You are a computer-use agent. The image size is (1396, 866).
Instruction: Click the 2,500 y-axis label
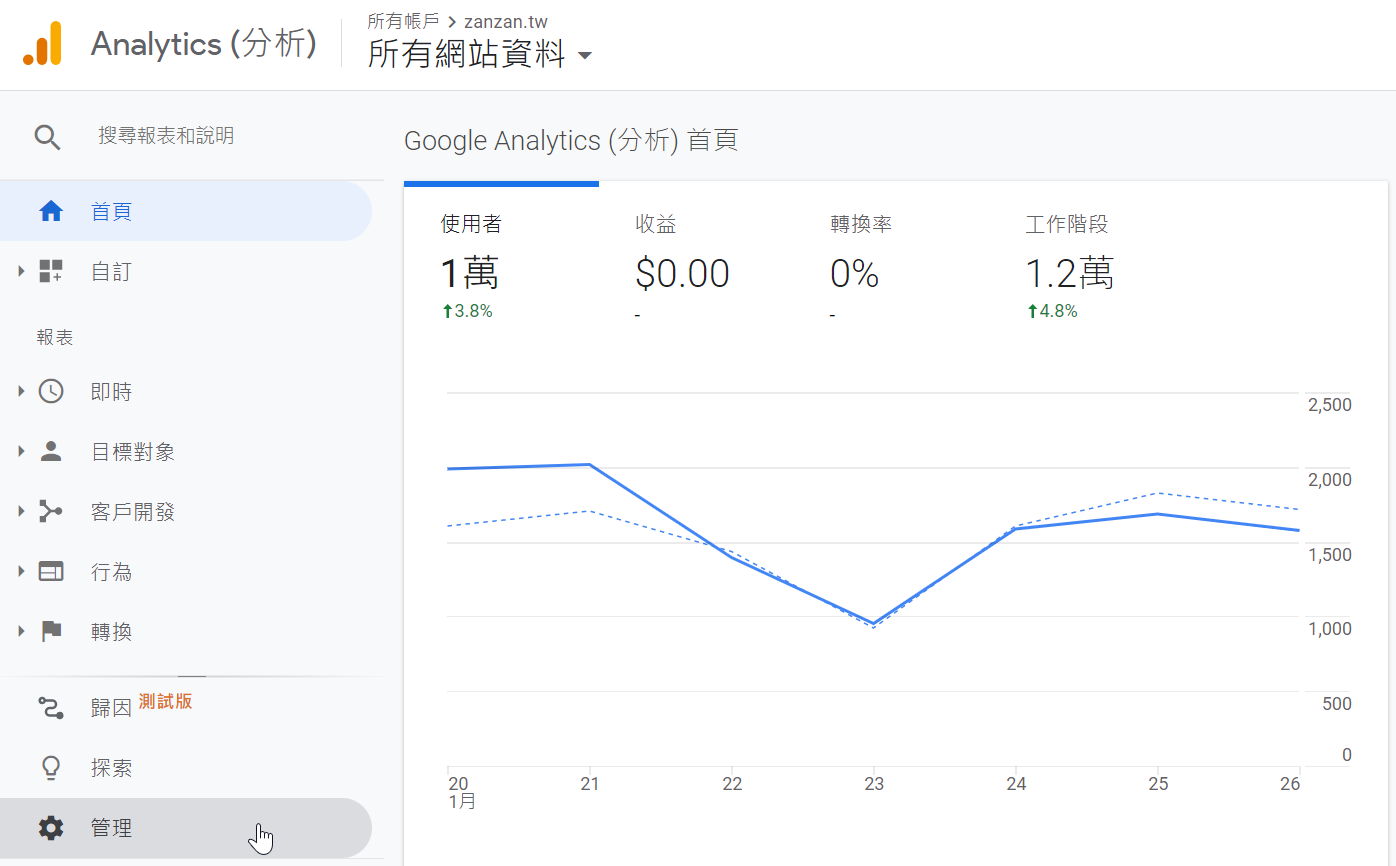click(x=1329, y=405)
